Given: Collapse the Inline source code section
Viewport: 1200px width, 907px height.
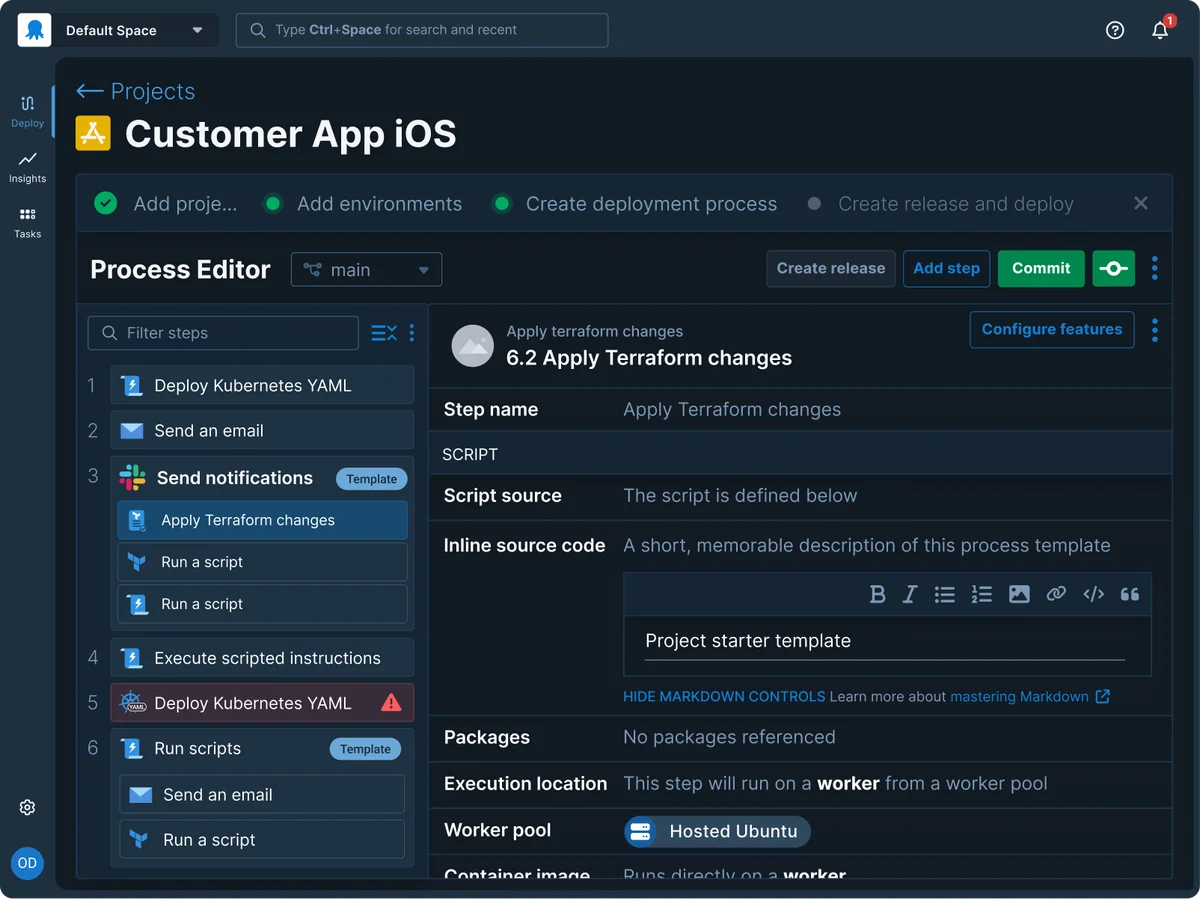Looking at the screenshot, I should pyautogui.click(x=524, y=546).
